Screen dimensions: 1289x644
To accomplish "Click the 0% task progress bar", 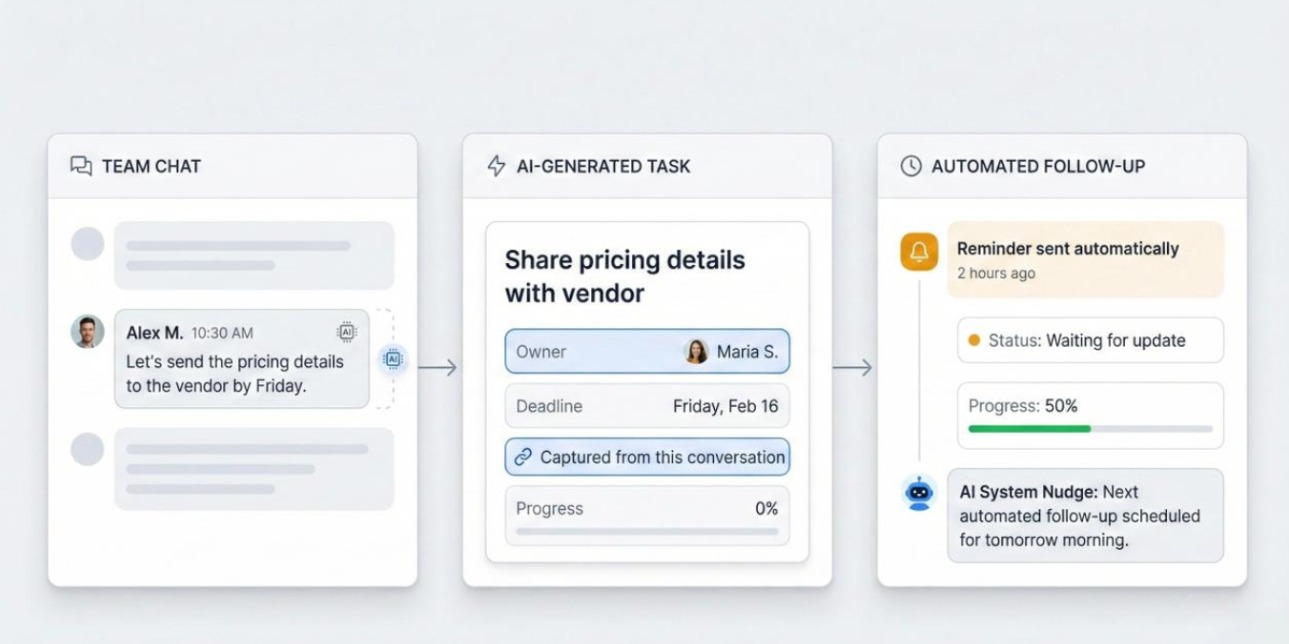I will click(646, 531).
